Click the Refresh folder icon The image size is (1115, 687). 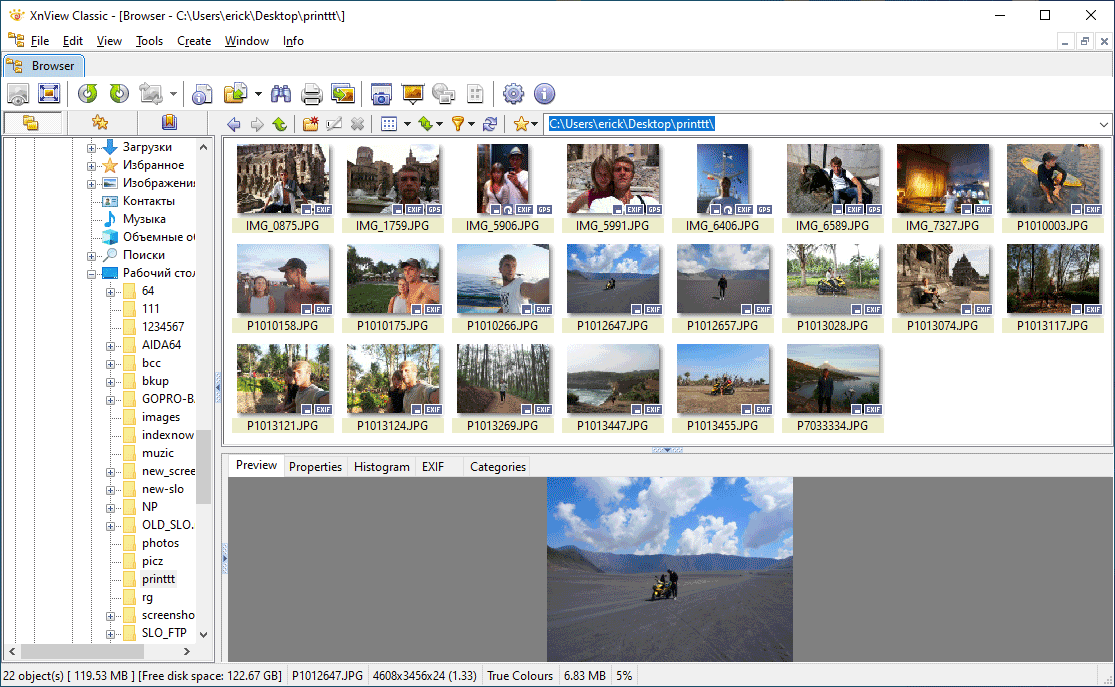[x=490, y=124]
